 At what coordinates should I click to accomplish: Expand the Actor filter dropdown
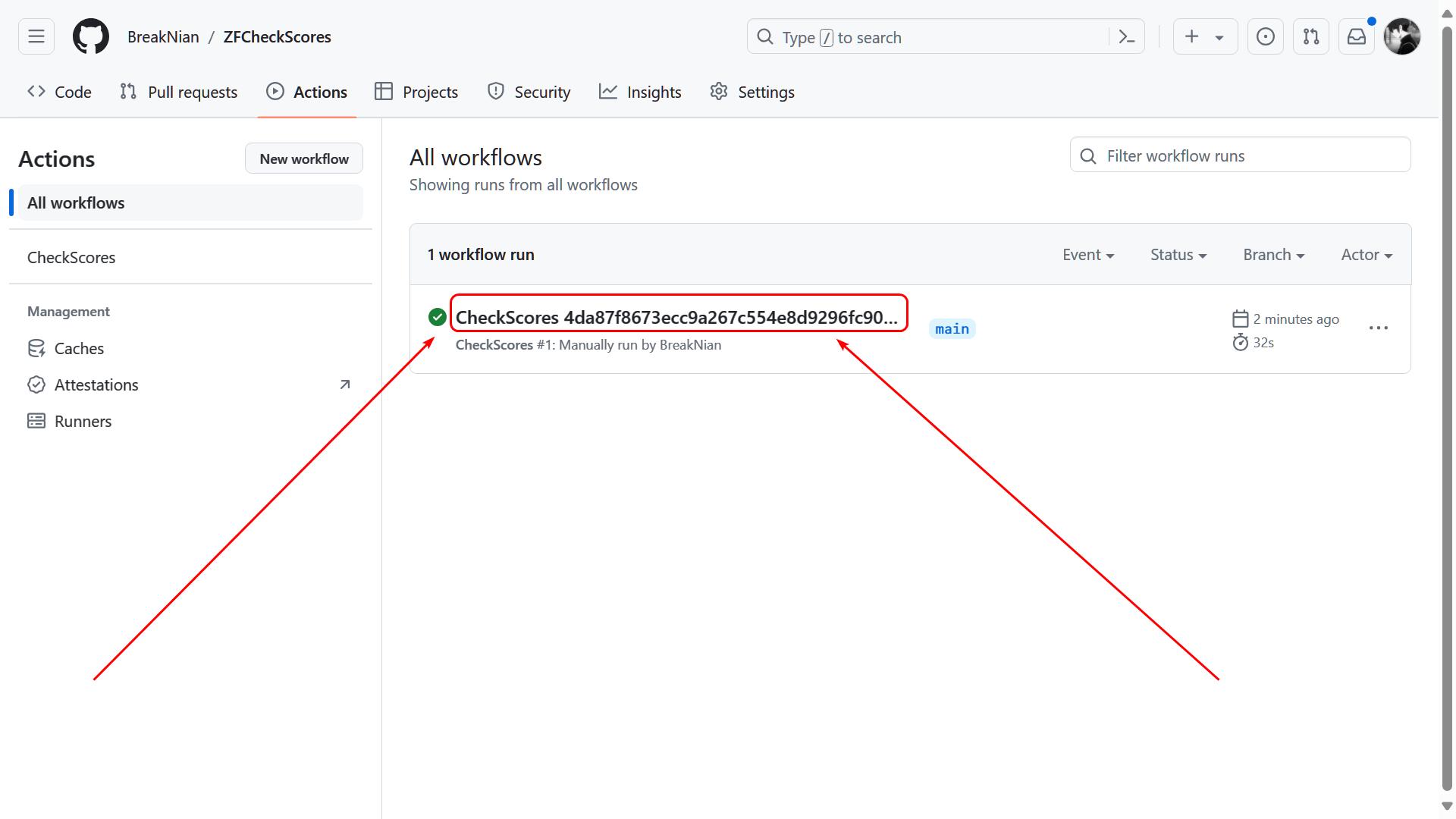pos(1366,255)
